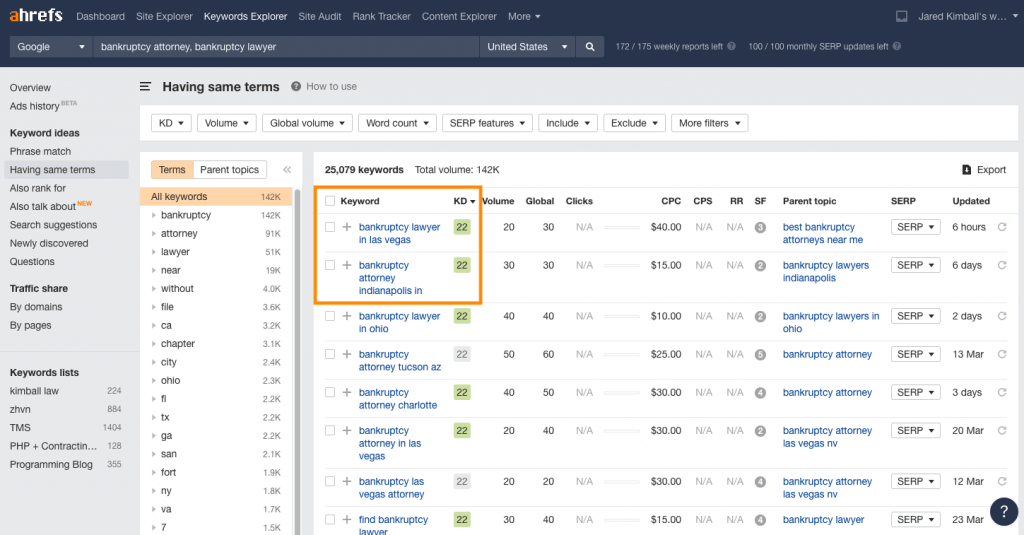
Task: Open the Global volume filter dropdown
Action: click(308, 123)
